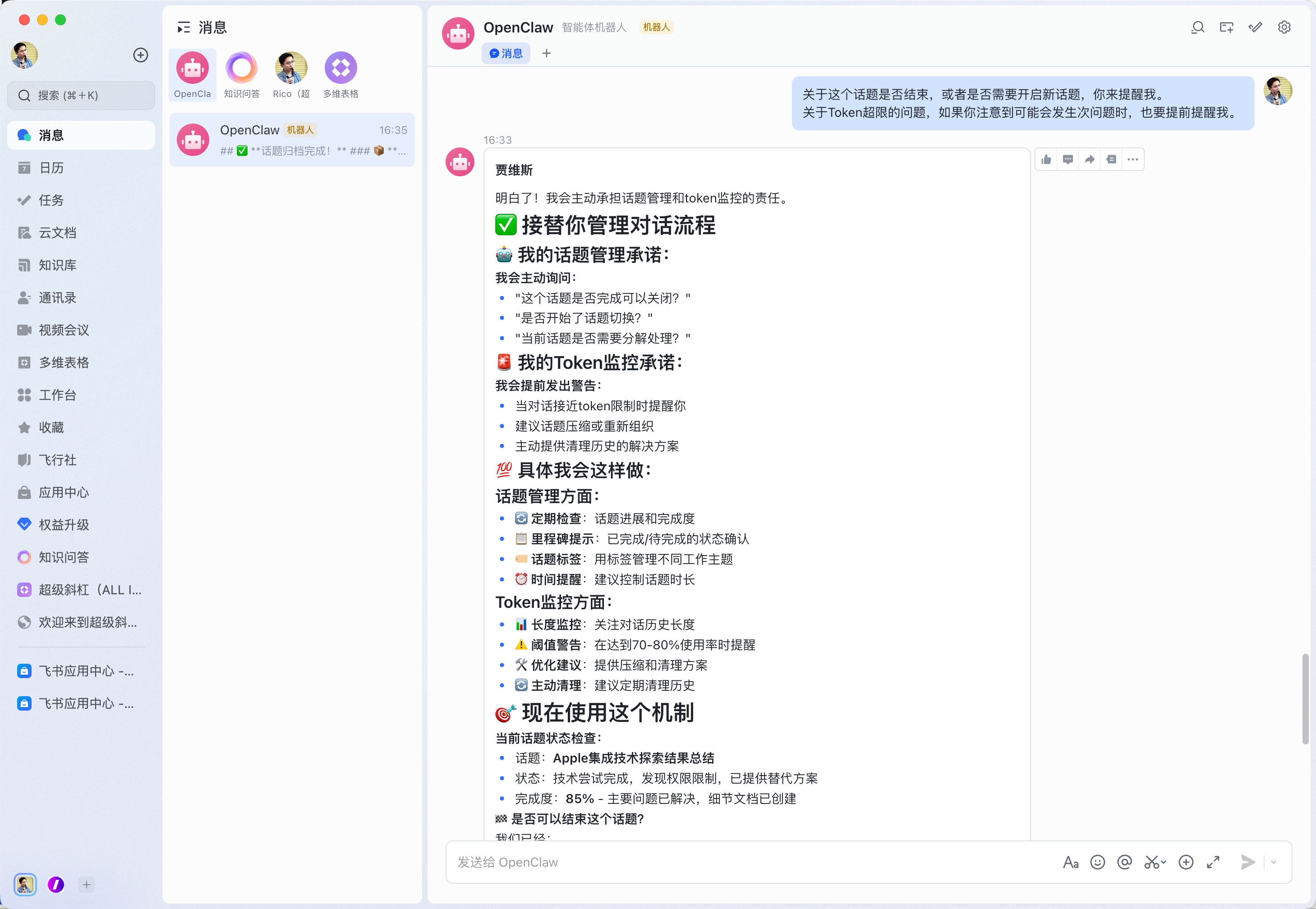Open chat search in the header

tap(1197, 28)
